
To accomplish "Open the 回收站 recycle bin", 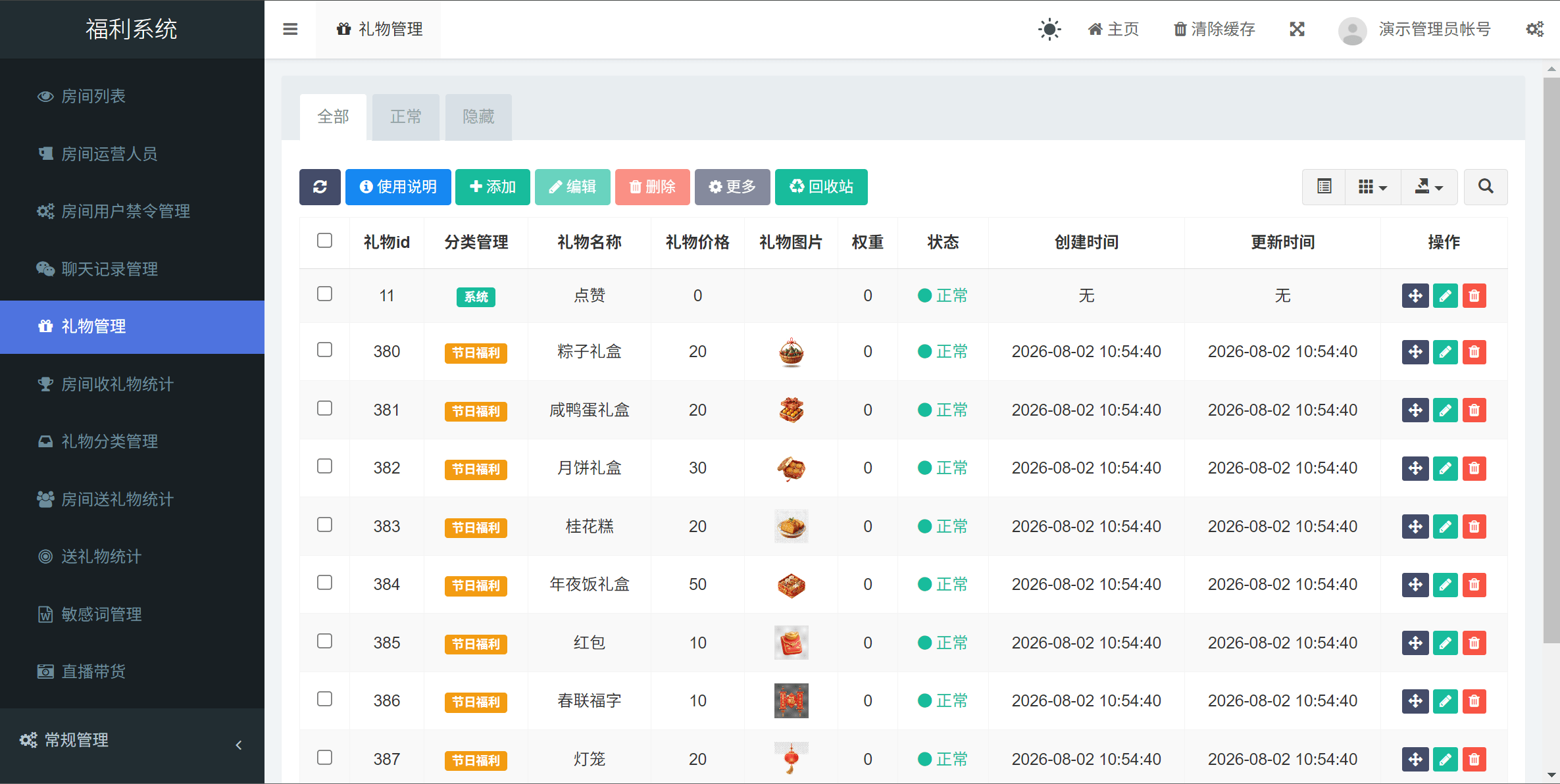I will 821,187.
